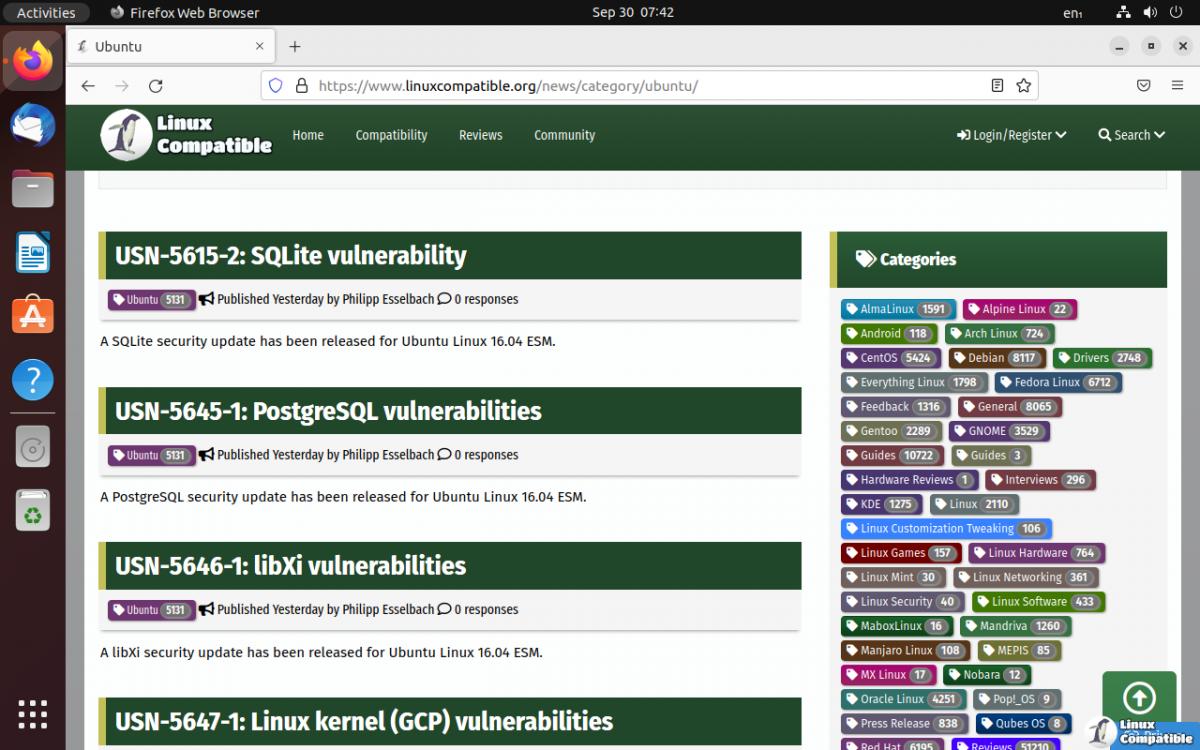Toggle reader view icon in address bar

[x=997, y=86]
